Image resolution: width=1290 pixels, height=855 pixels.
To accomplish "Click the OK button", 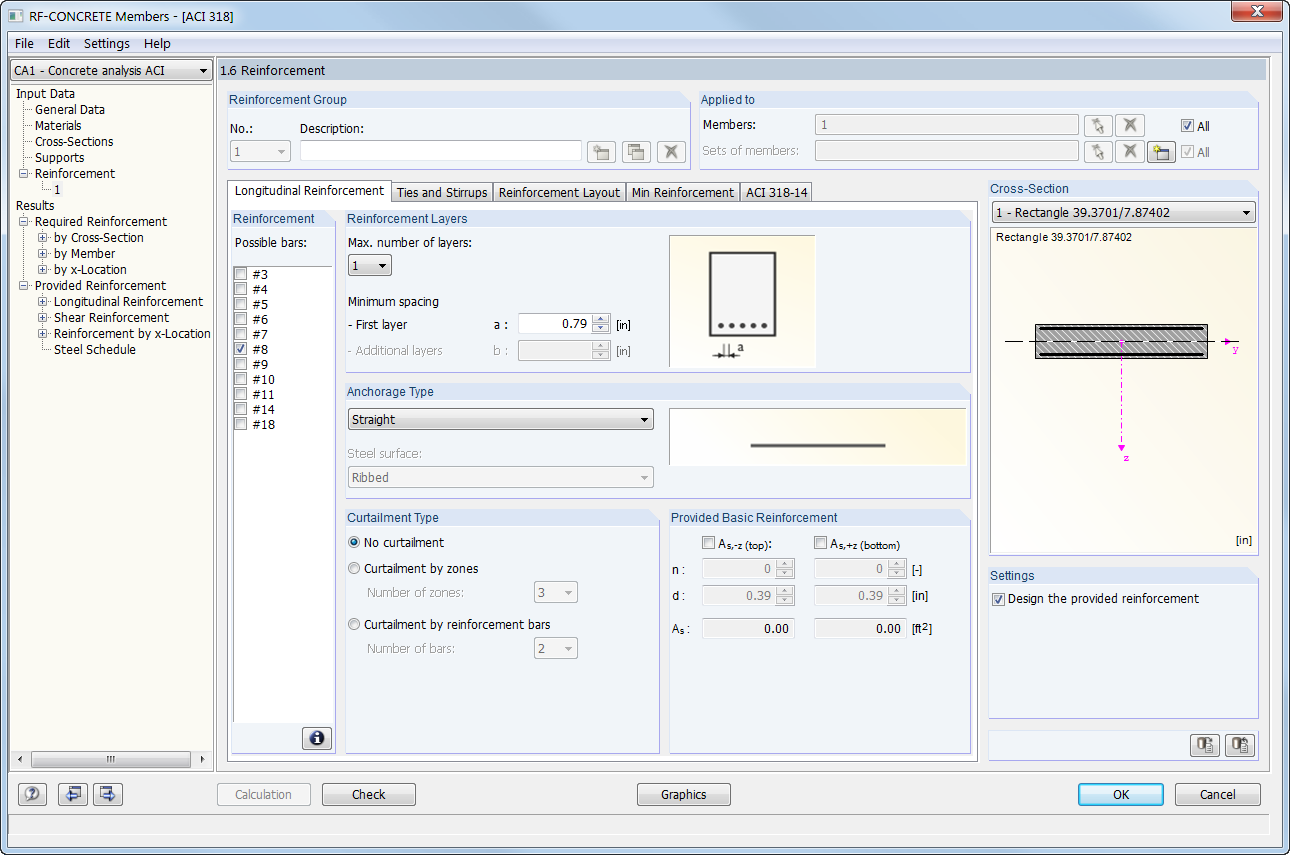I will tap(1121, 795).
